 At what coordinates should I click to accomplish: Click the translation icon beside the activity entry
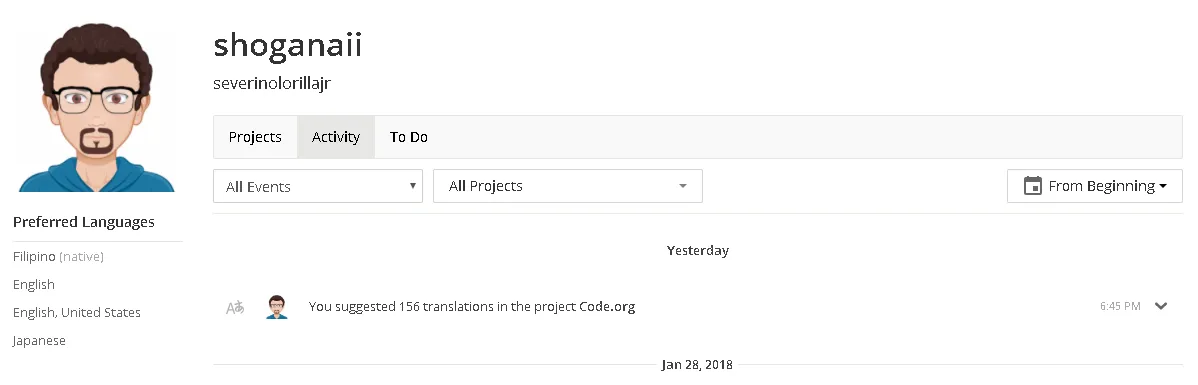(x=235, y=307)
